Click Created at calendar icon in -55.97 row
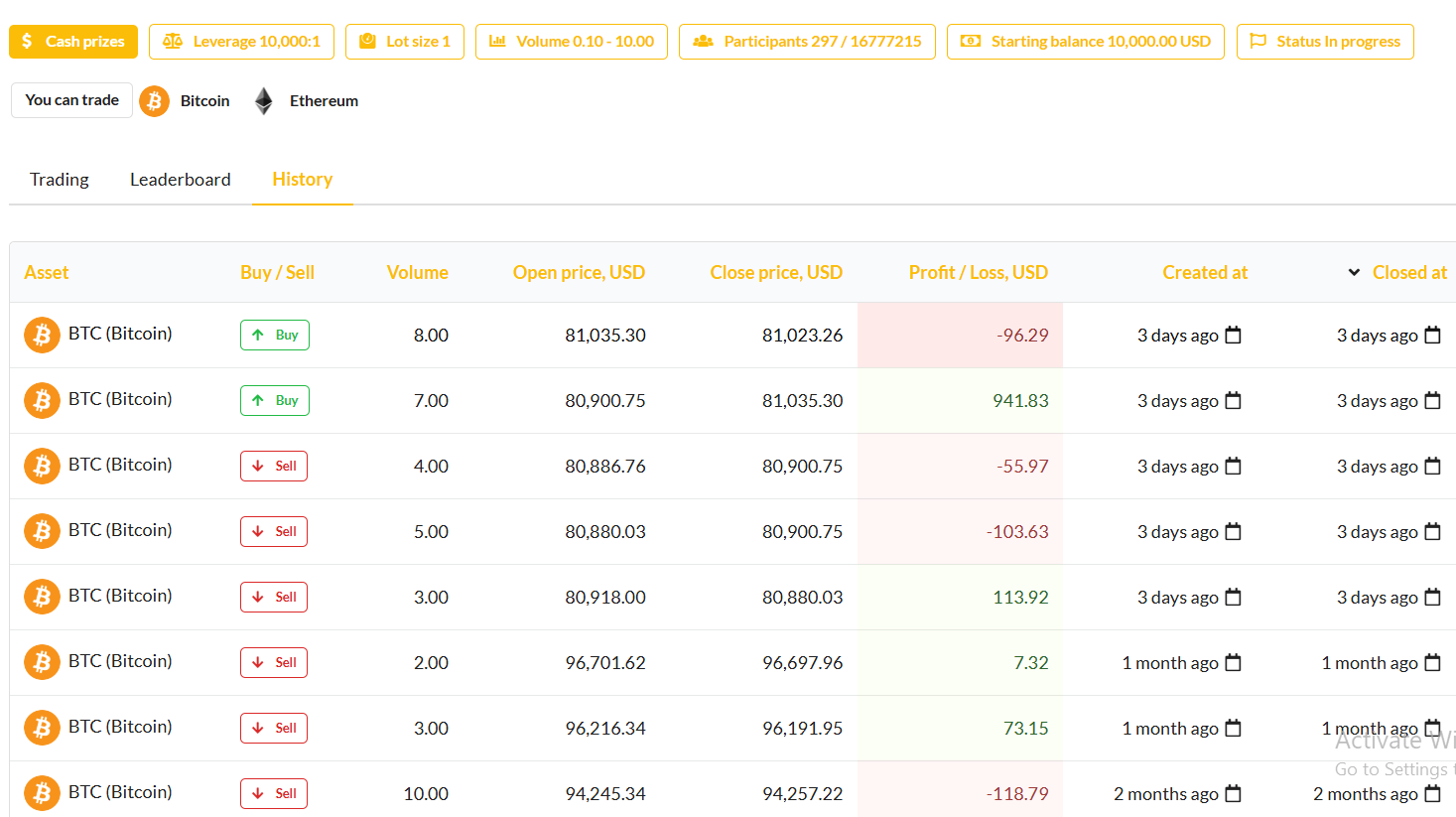The image size is (1456, 817). 1233,466
